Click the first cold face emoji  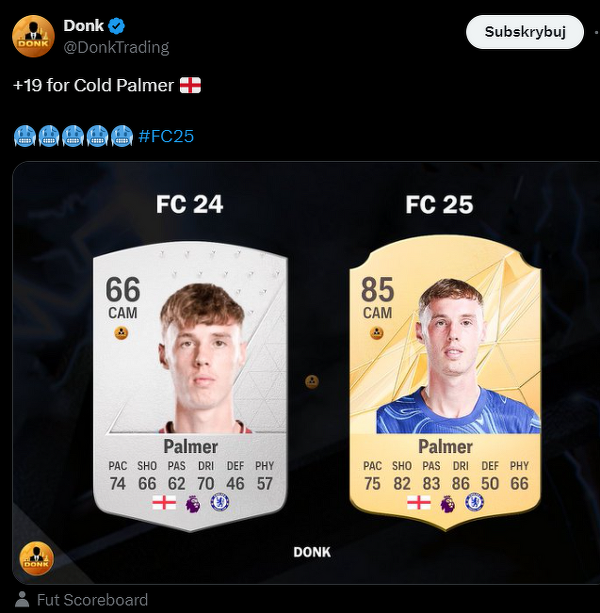(25, 136)
